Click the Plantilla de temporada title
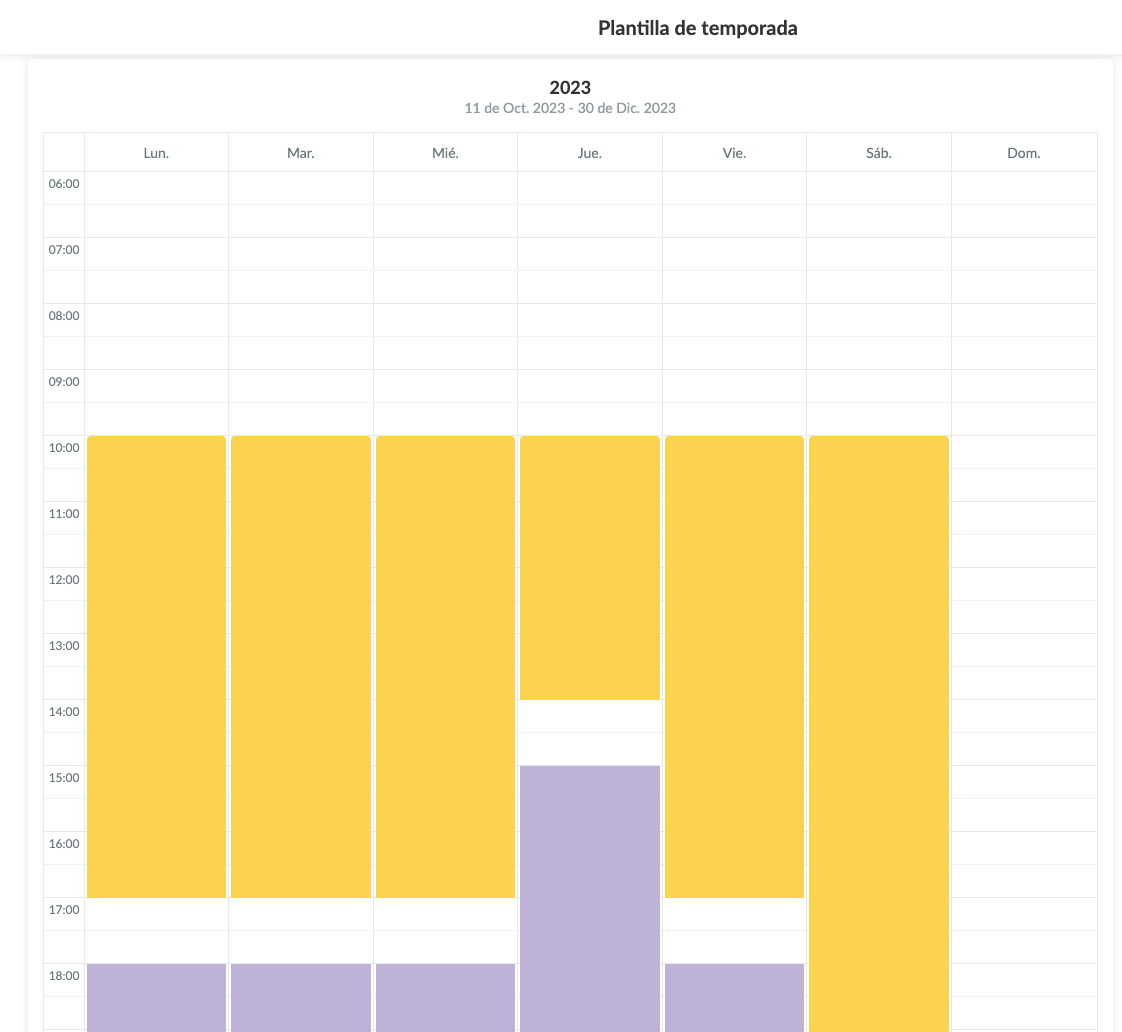Screen dimensions: 1122x1032 tap(697, 28)
